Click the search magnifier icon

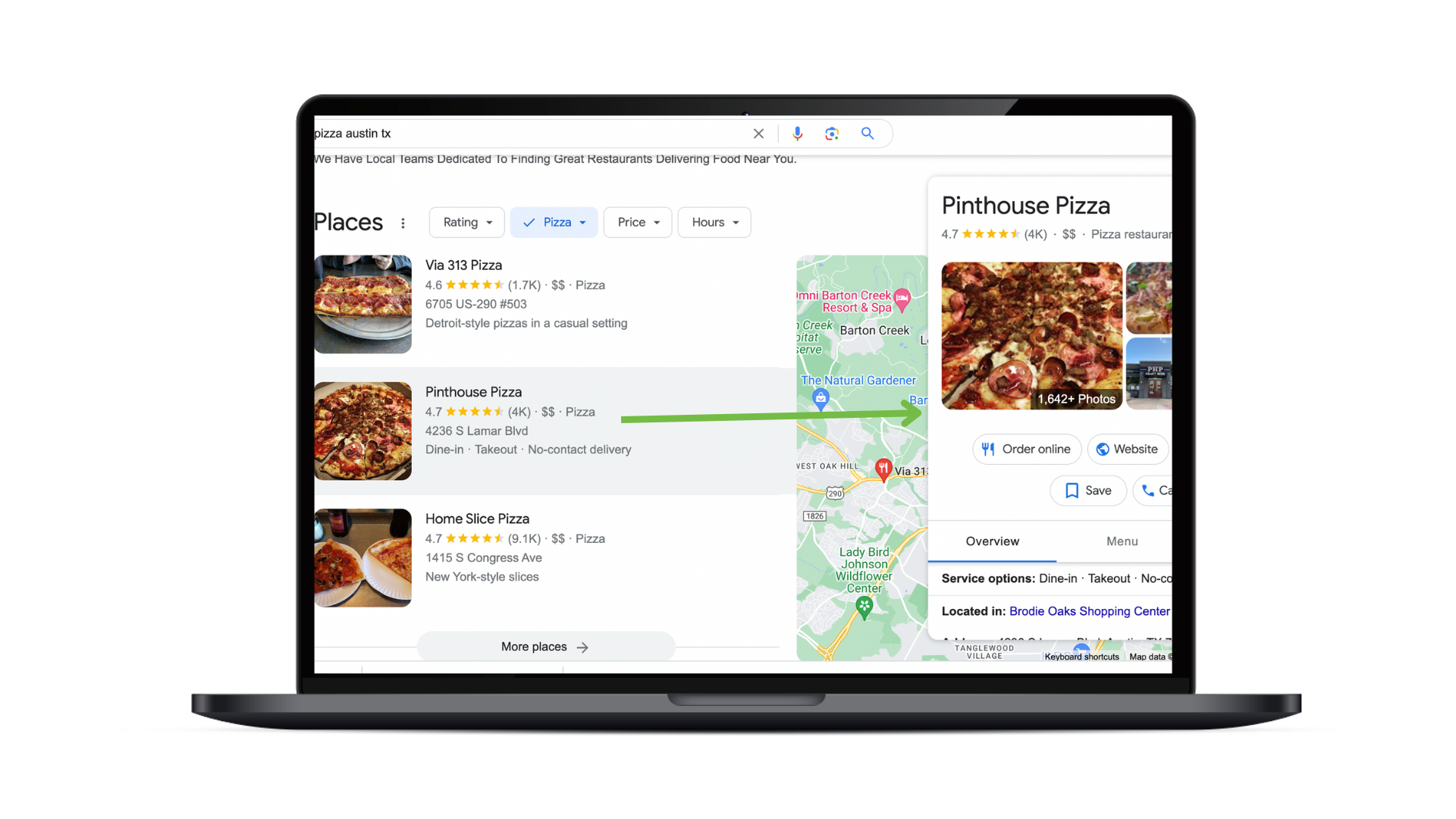pos(867,133)
